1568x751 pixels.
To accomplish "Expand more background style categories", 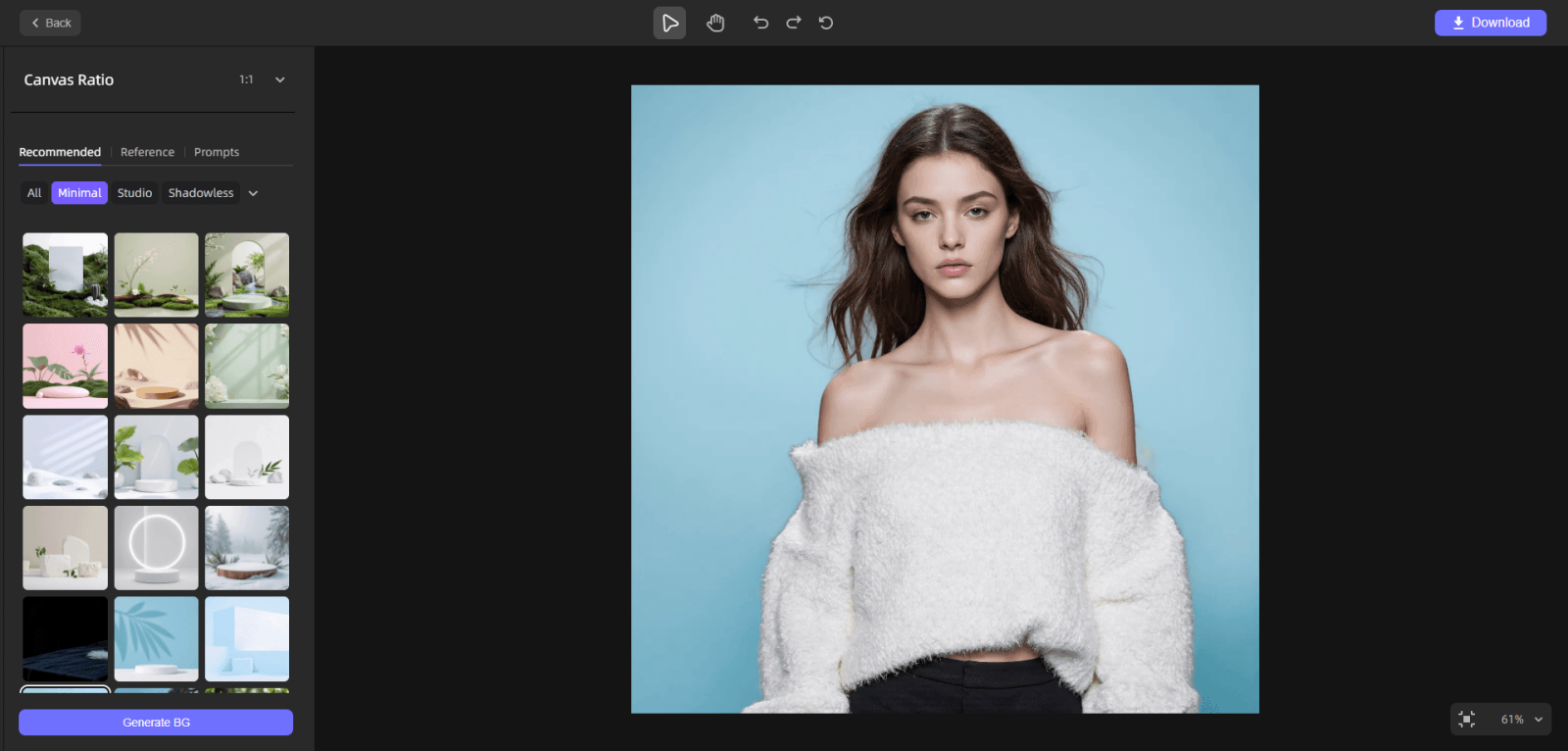I will click(253, 193).
